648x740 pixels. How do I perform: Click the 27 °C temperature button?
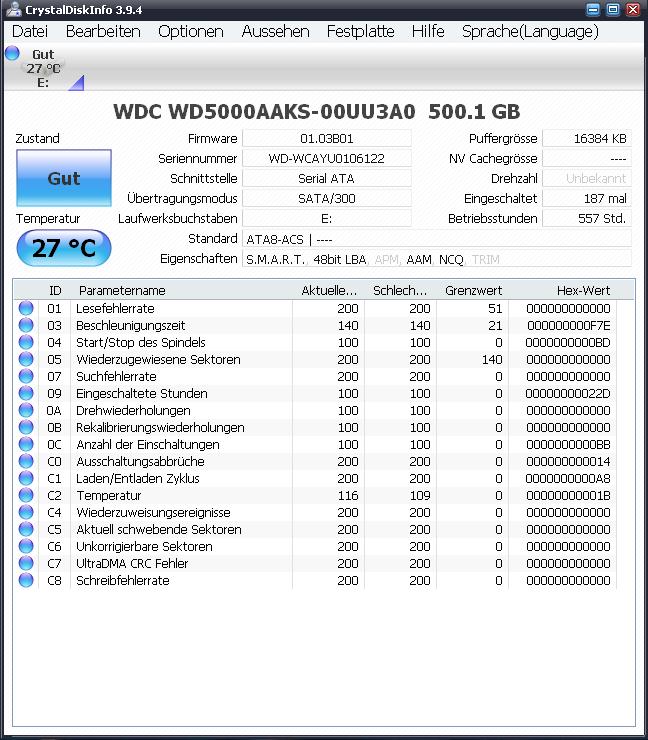(x=64, y=248)
